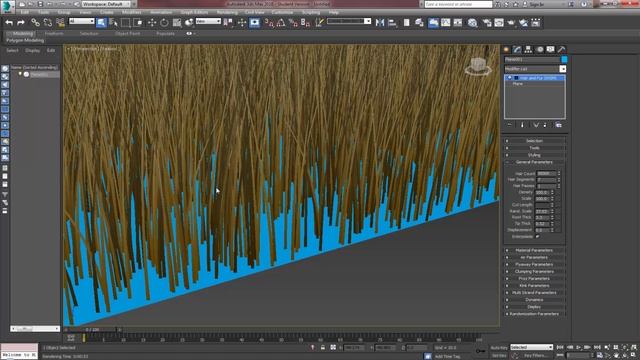This screenshot has width=640, height=360.
Task: Expand the Material Parameters rollout
Action: click(535, 250)
